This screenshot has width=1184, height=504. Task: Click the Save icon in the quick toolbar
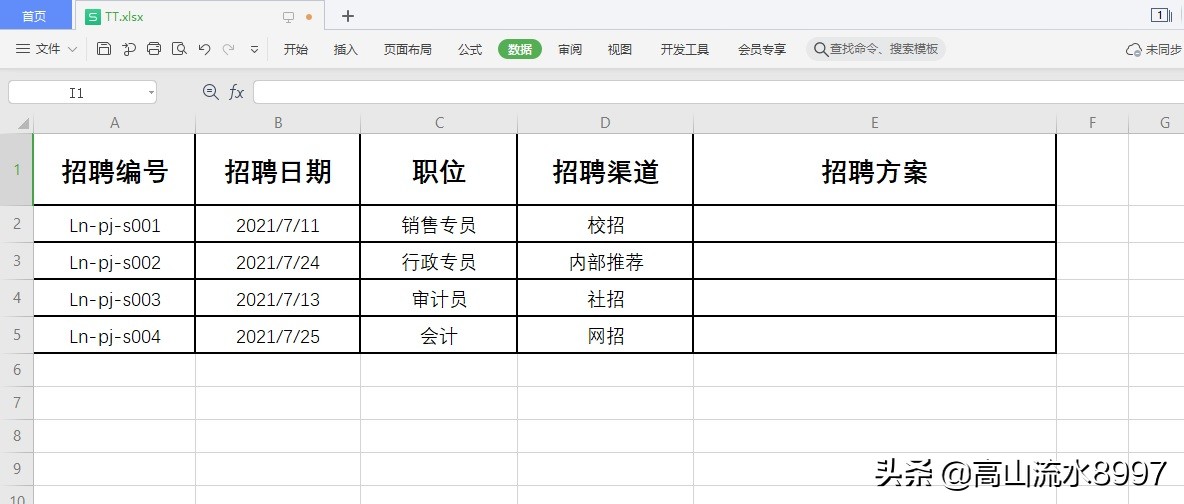104,49
